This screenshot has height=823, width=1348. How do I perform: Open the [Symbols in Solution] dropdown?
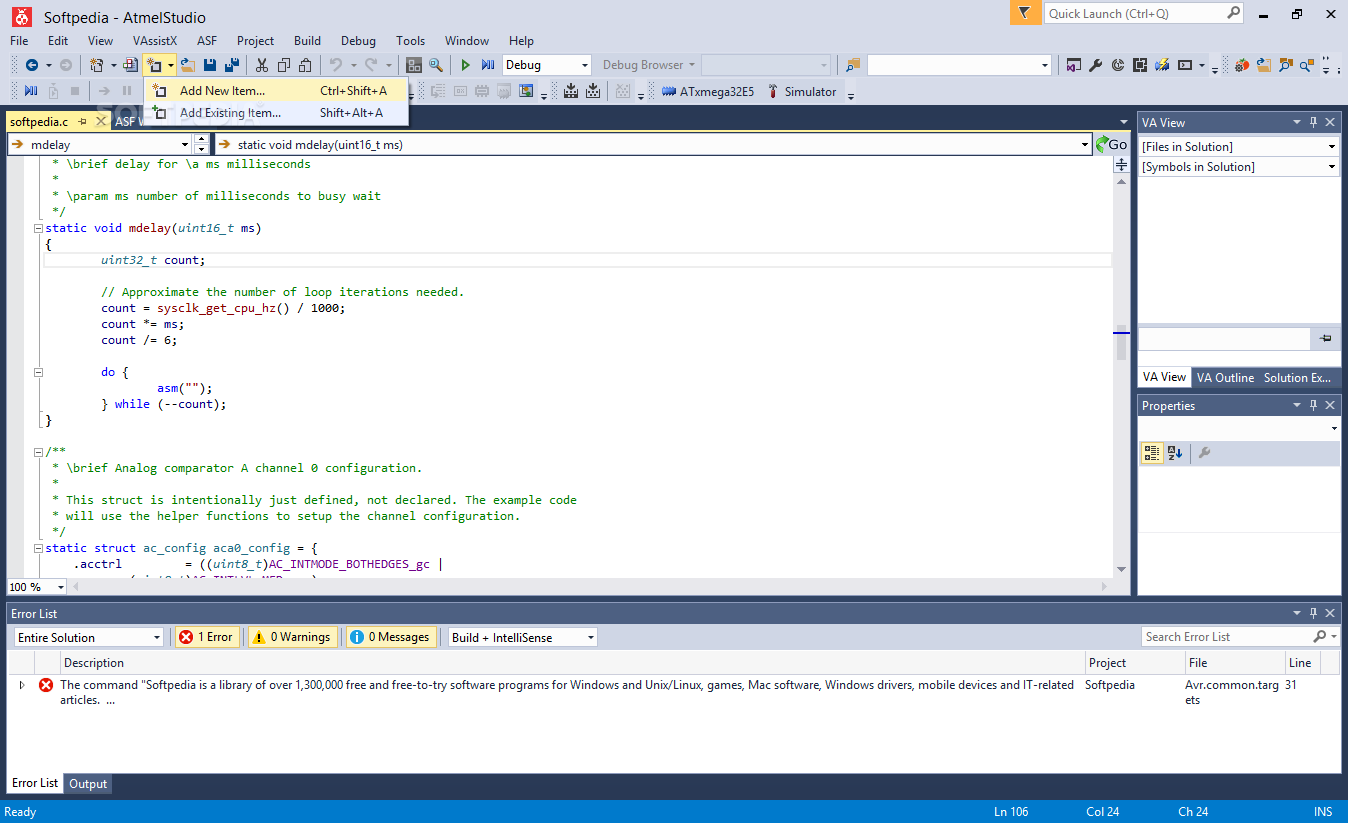(x=1332, y=167)
